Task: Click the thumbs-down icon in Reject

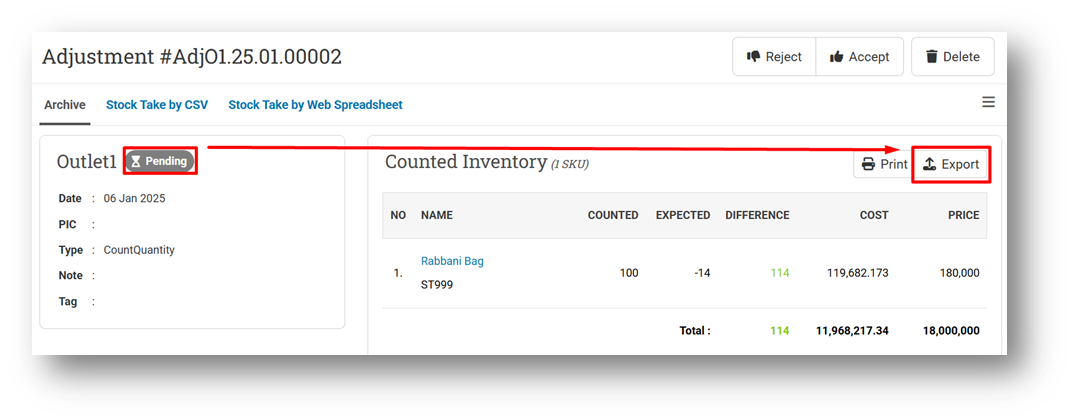Action: [x=753, y=57]
